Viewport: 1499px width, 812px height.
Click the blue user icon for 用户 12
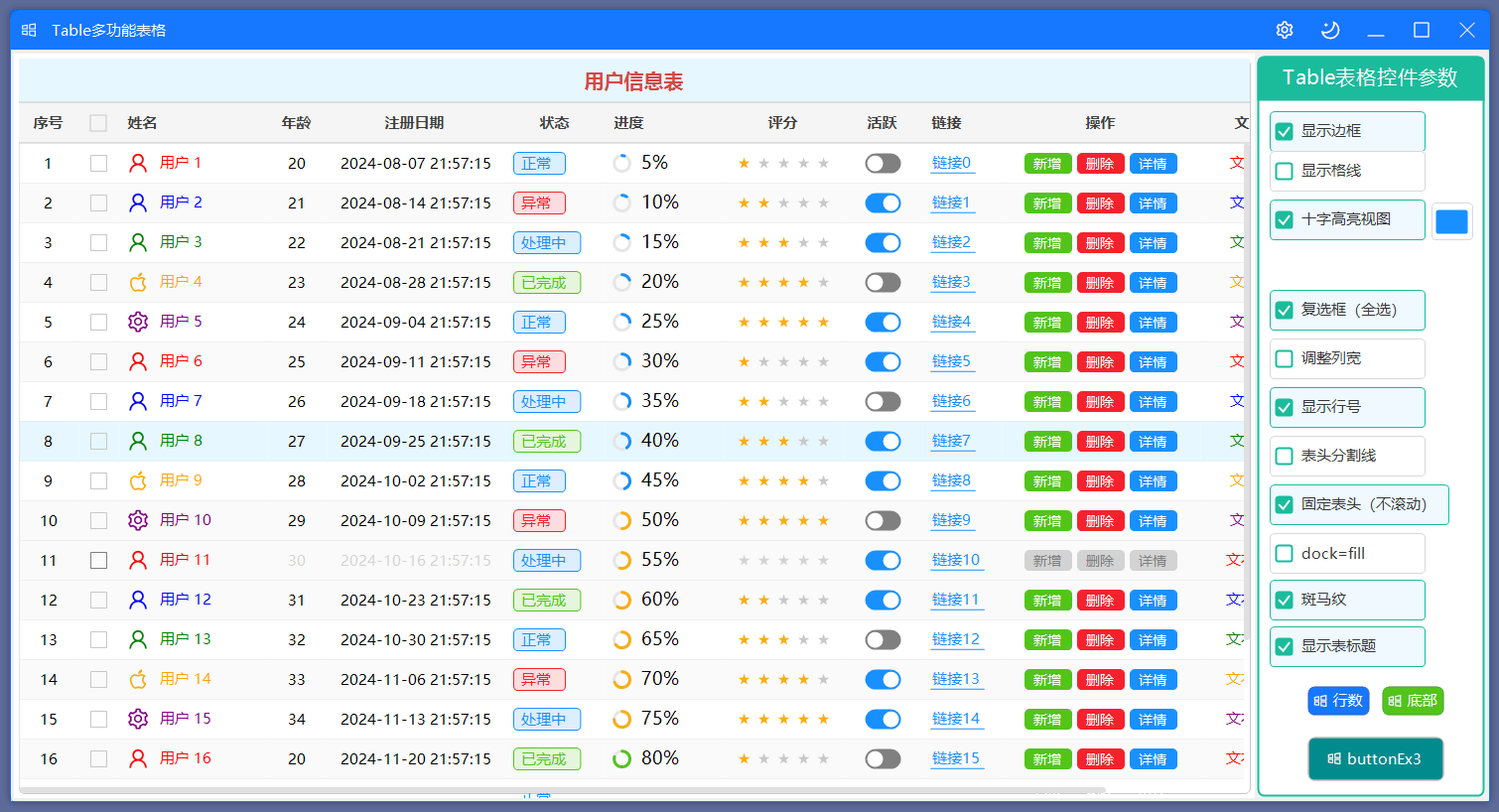coord(138,600)
